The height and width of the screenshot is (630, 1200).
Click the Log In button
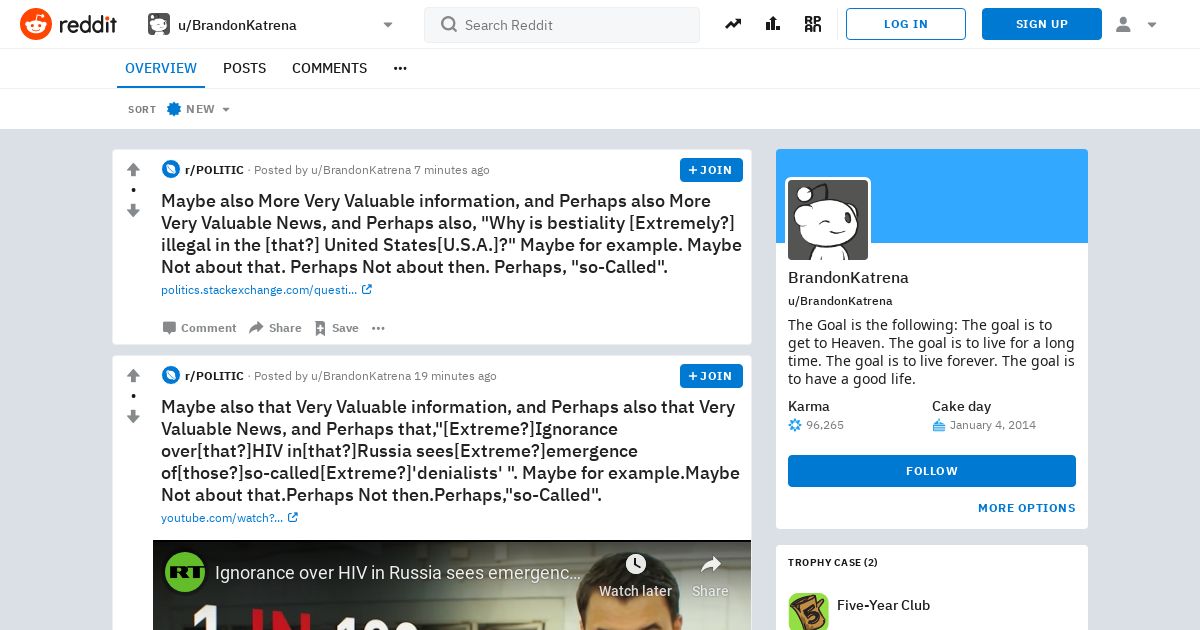tap(906, 24)
